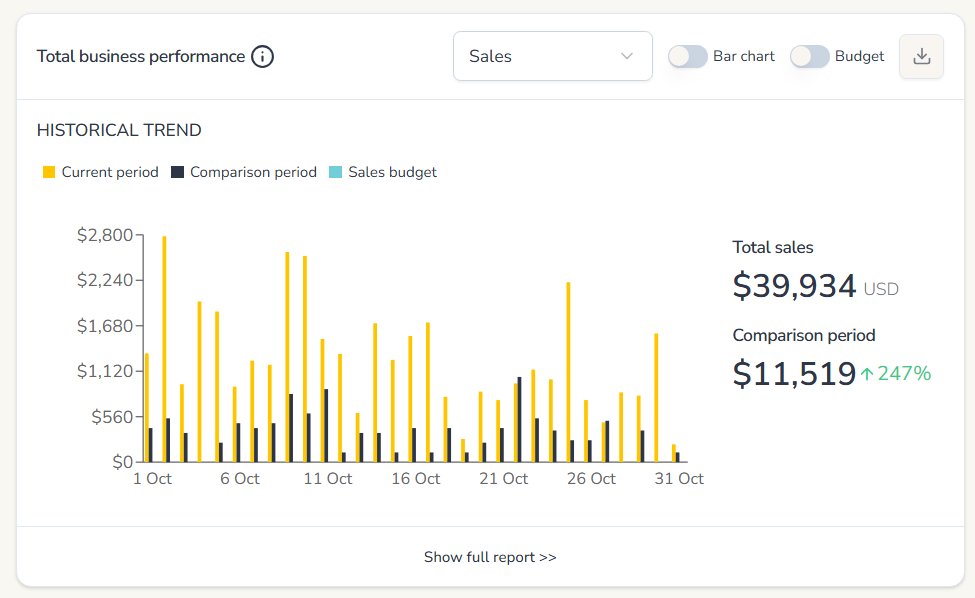Viewport: 975px width, 598px height.
Task: Open the info tooltip beside Total business performance
Action: click(x=261, y=57)
